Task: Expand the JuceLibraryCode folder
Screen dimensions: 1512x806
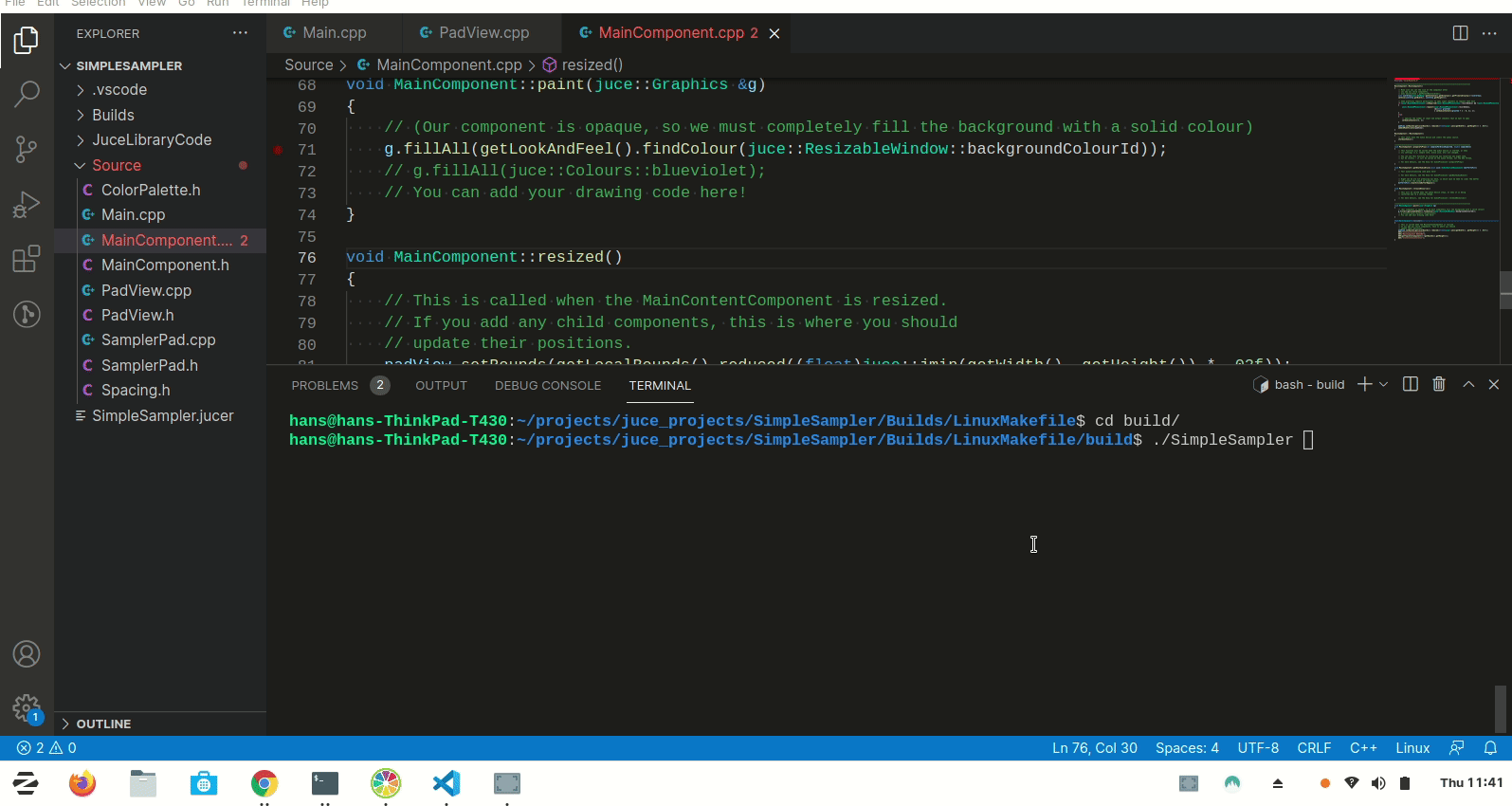Action: click(x=152, y=139)
